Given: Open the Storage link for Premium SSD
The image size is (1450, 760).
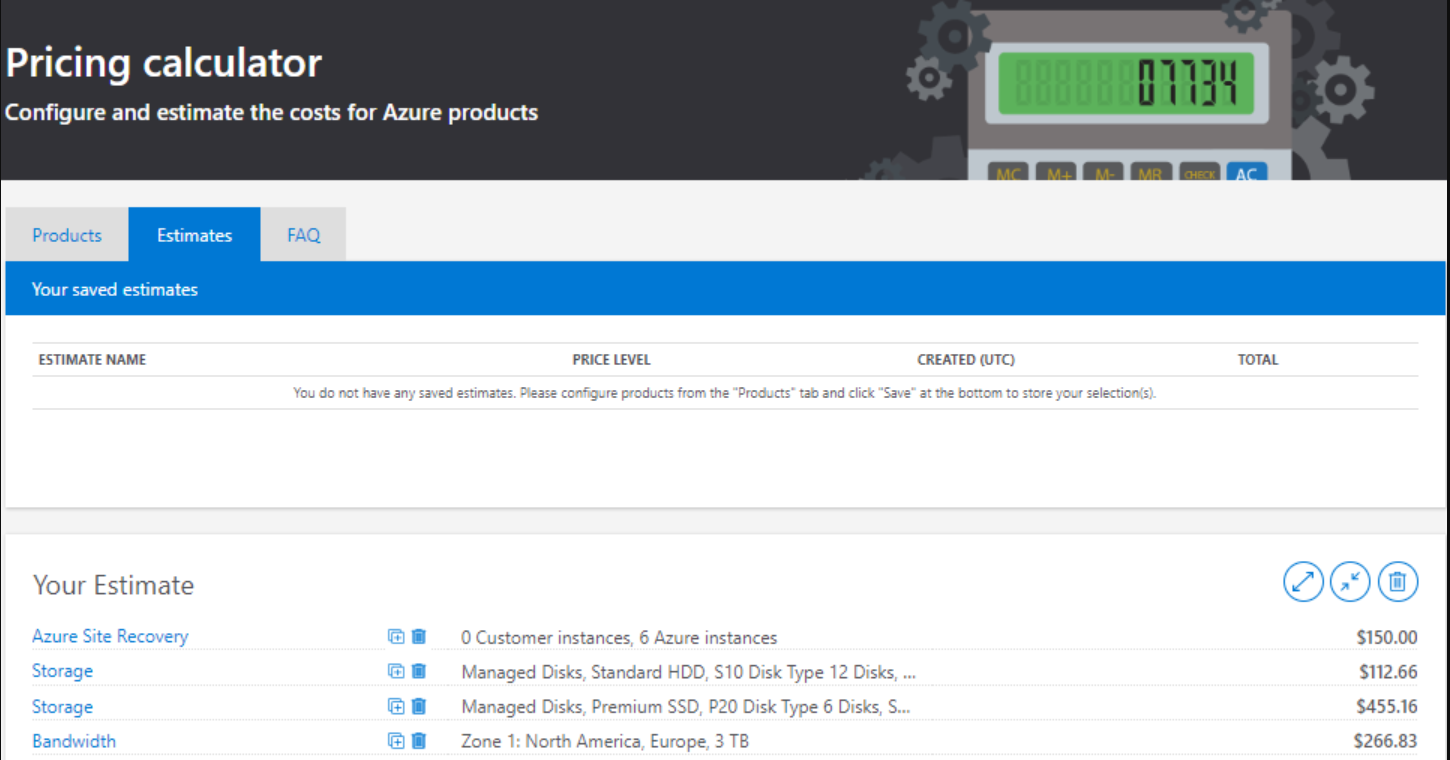Looking at the screenshot, I should (62, 706).
